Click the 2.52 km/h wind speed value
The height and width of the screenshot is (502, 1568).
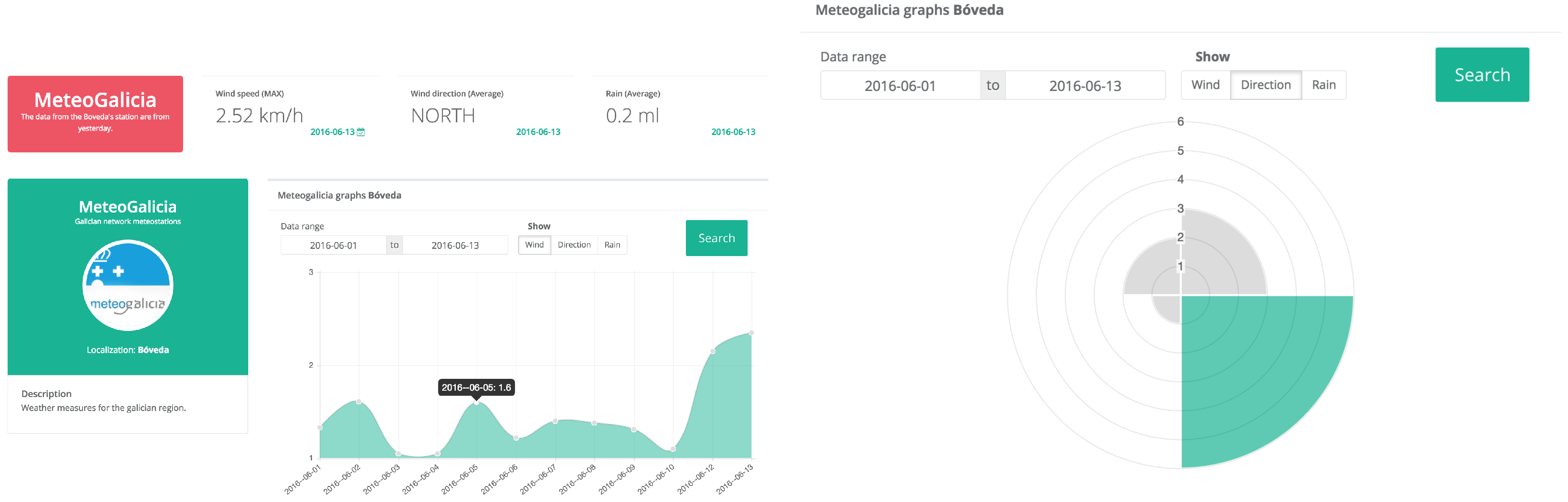[259, 115]
